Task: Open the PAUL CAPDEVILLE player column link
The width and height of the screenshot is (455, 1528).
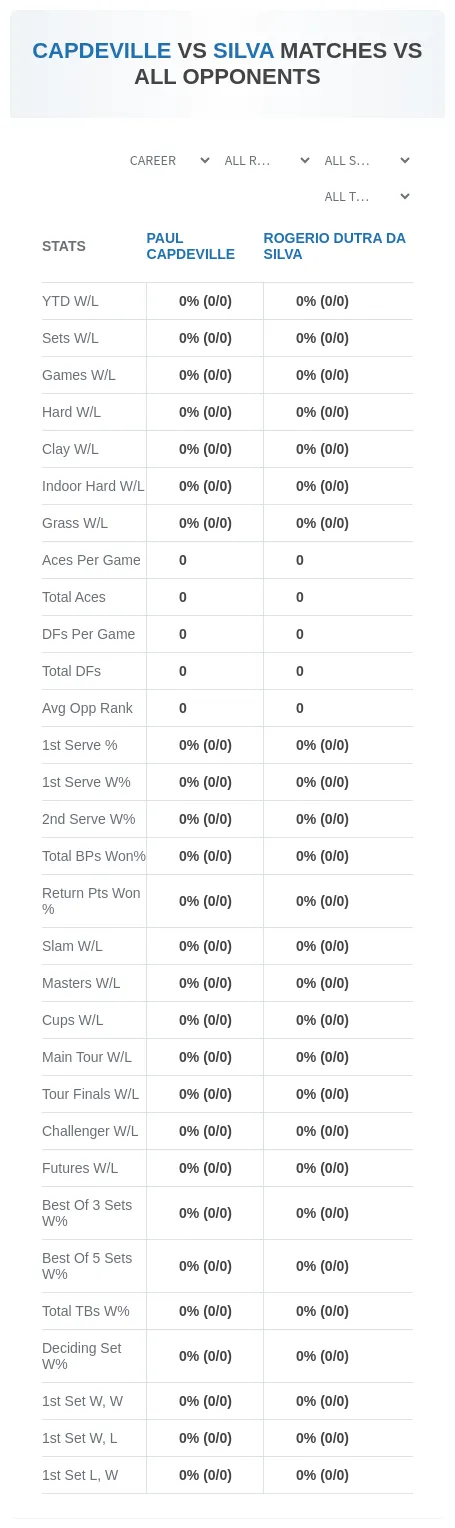Action: (x=190, y=246)
